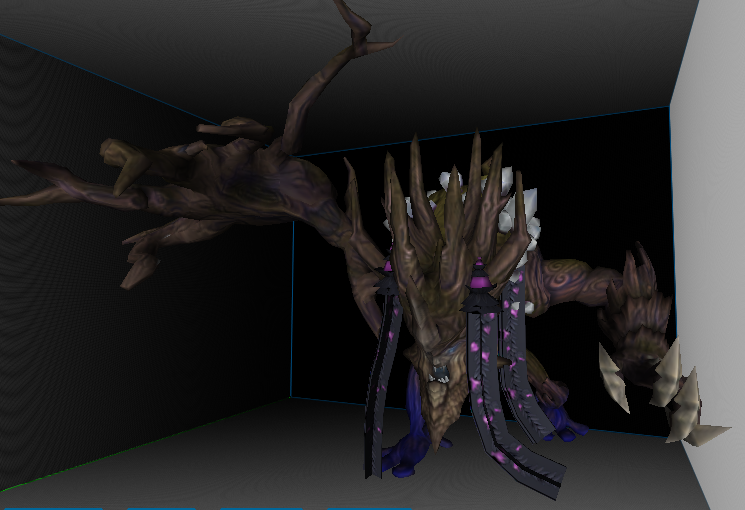This screenshot has height=510, width=745.
Task: Select the white crystal cluster behind the head
Action: (x=520, y=214)
